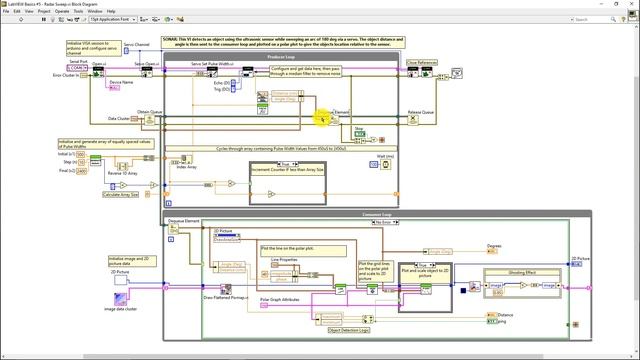Select the 2D Picture constant on left
This screenshot has height=360, width=640.
tap(120, 280)
